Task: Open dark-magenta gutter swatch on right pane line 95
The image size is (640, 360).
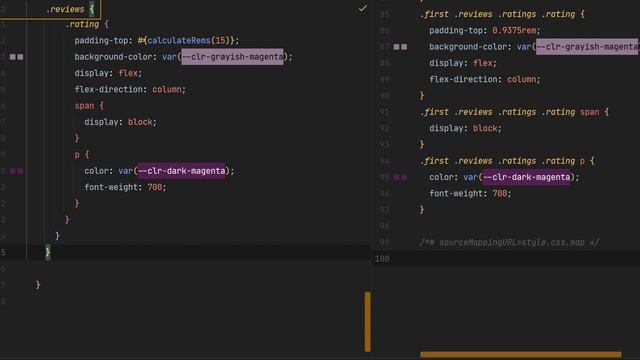Action: pos(400,177)
